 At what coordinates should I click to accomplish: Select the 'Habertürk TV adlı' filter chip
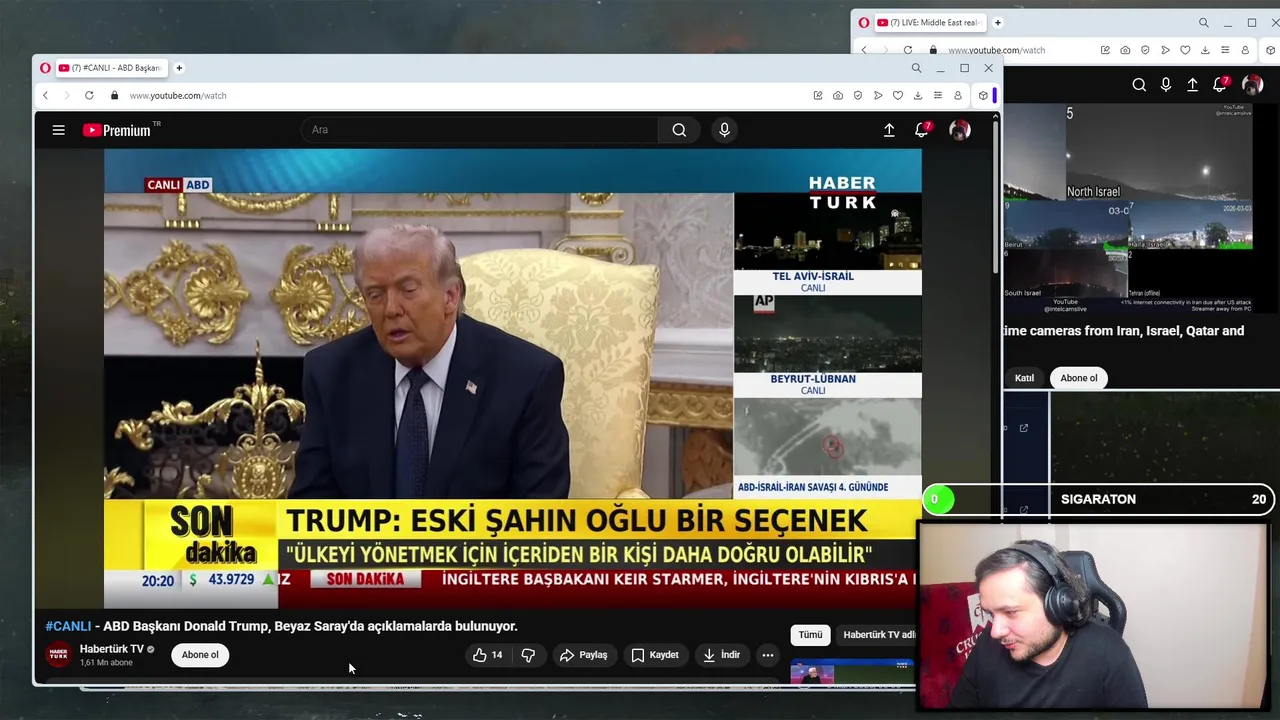(x=878, y=635)
